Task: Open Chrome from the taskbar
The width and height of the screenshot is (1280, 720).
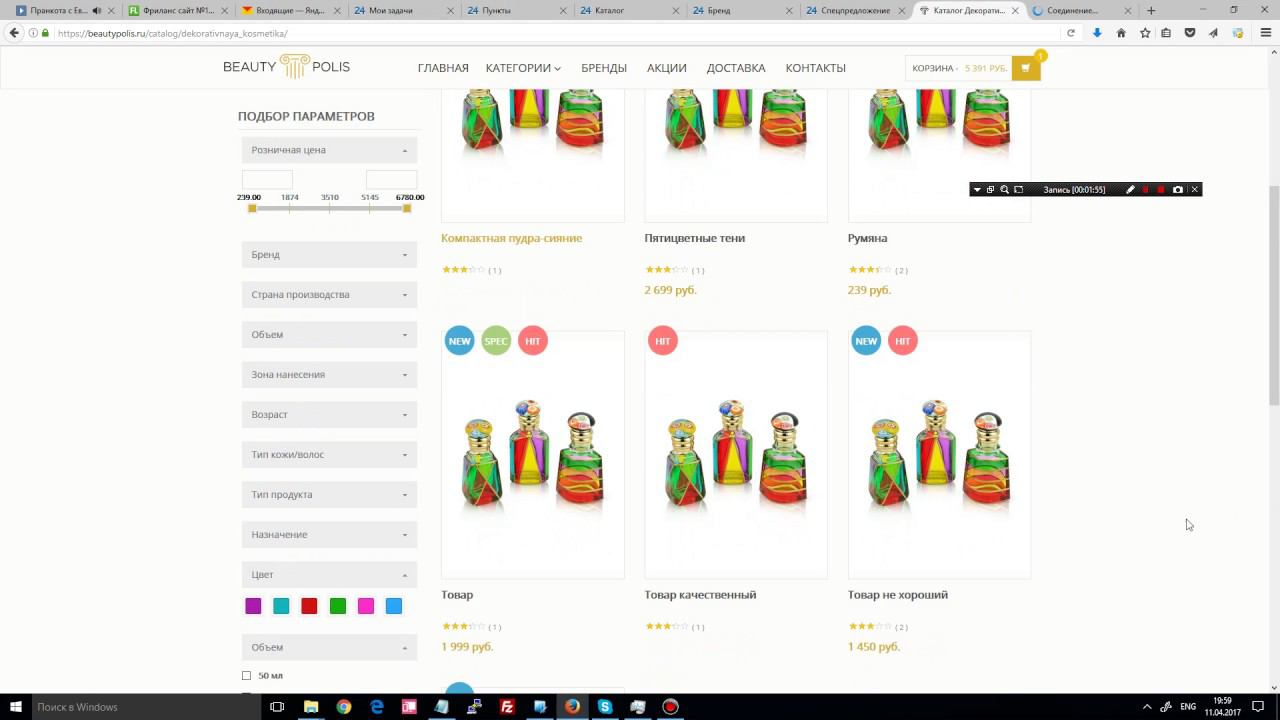Action: (344, 707)
